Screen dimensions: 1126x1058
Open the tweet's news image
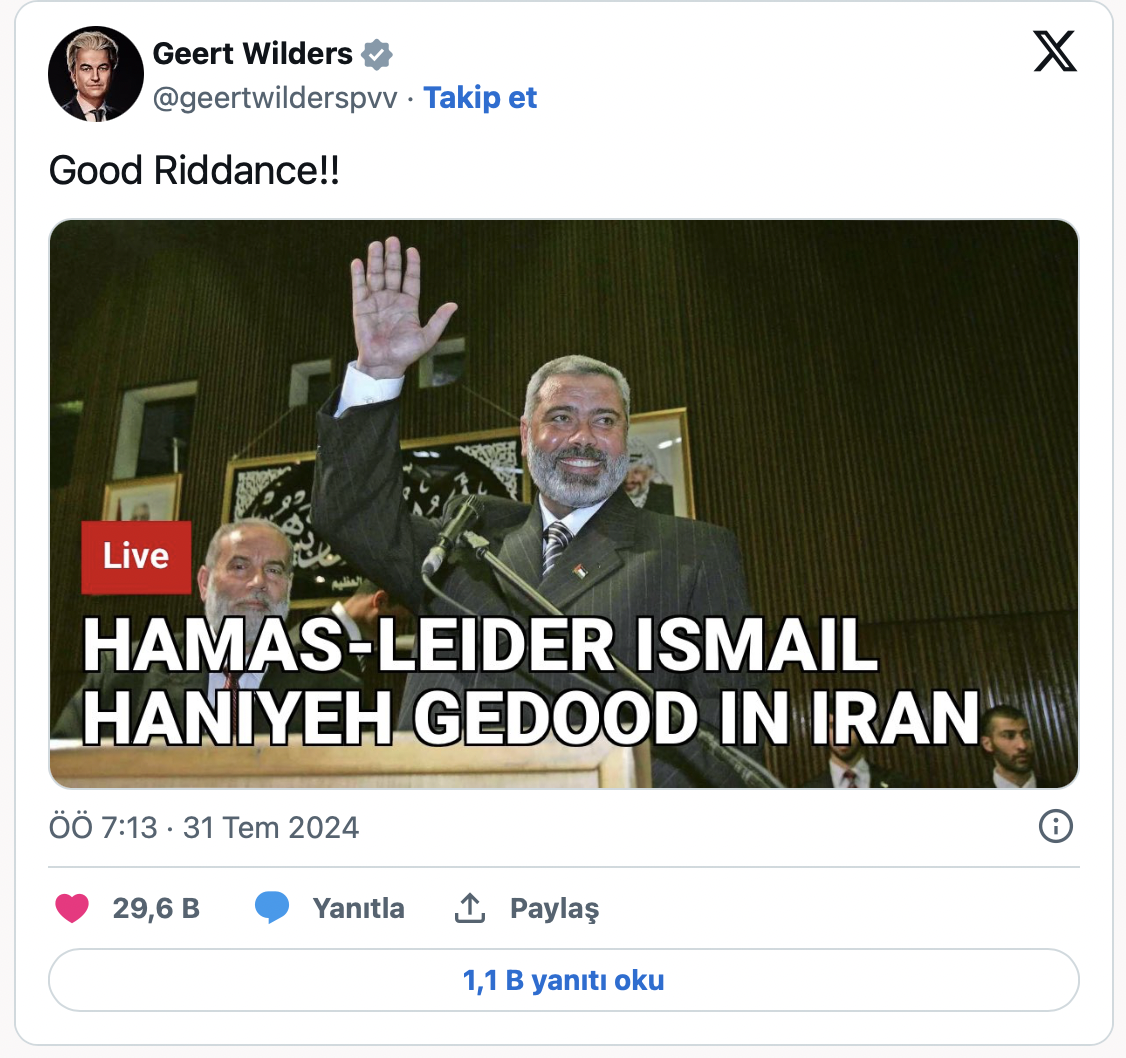[x=564, y=504]
